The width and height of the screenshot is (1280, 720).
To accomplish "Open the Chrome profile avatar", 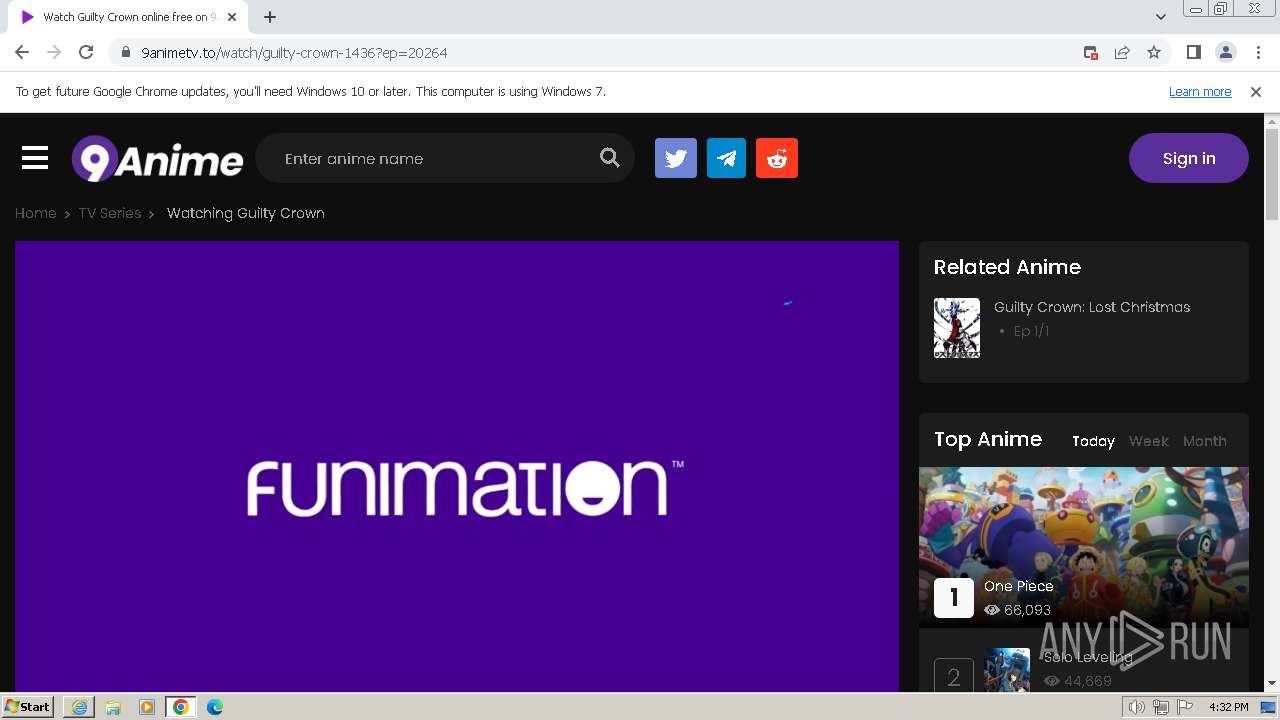I will pos(1226,53).
